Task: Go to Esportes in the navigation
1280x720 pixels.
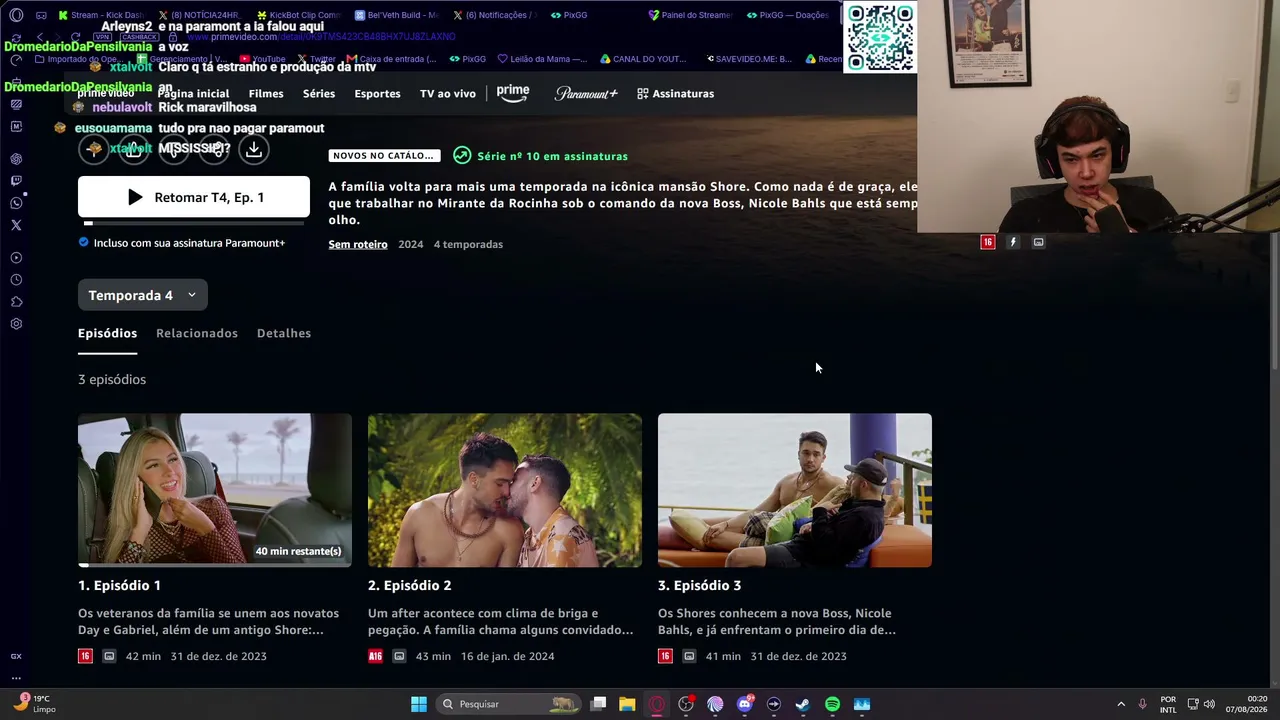Action: [x=377, y=93]
